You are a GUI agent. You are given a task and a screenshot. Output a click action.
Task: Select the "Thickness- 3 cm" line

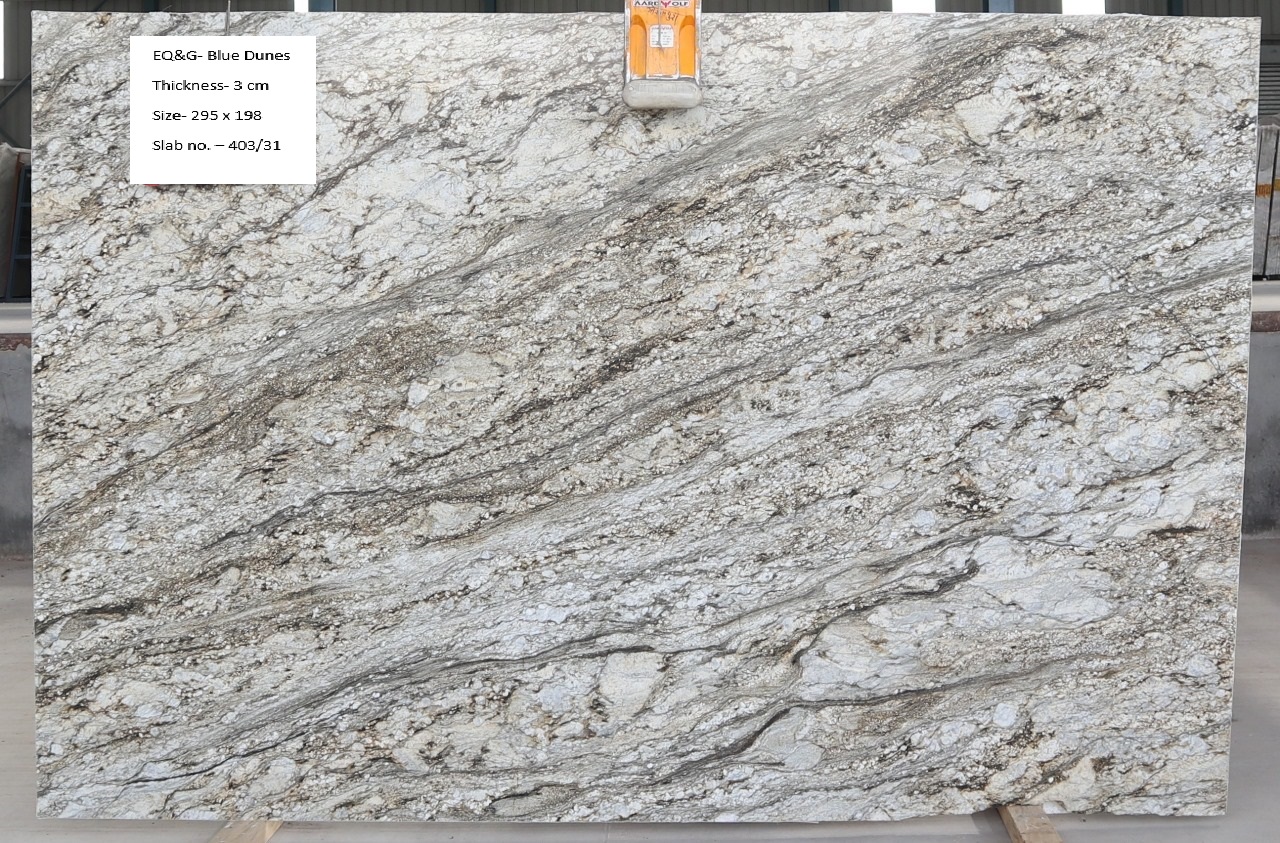[x=210, y=85]
